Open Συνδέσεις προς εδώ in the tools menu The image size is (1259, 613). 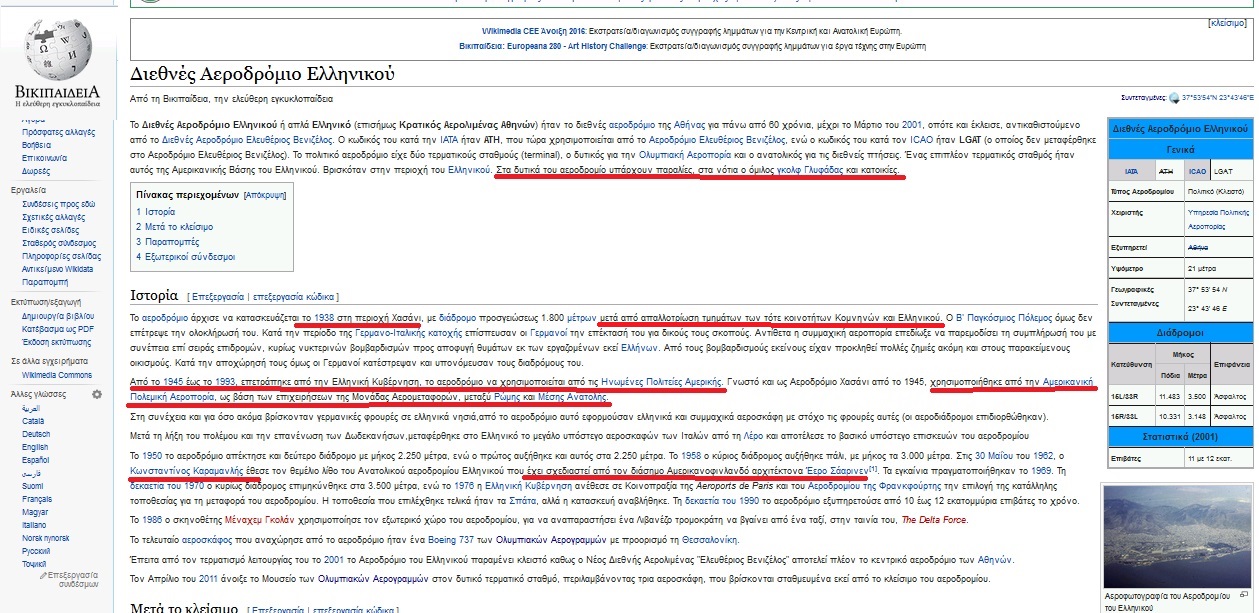58,204
